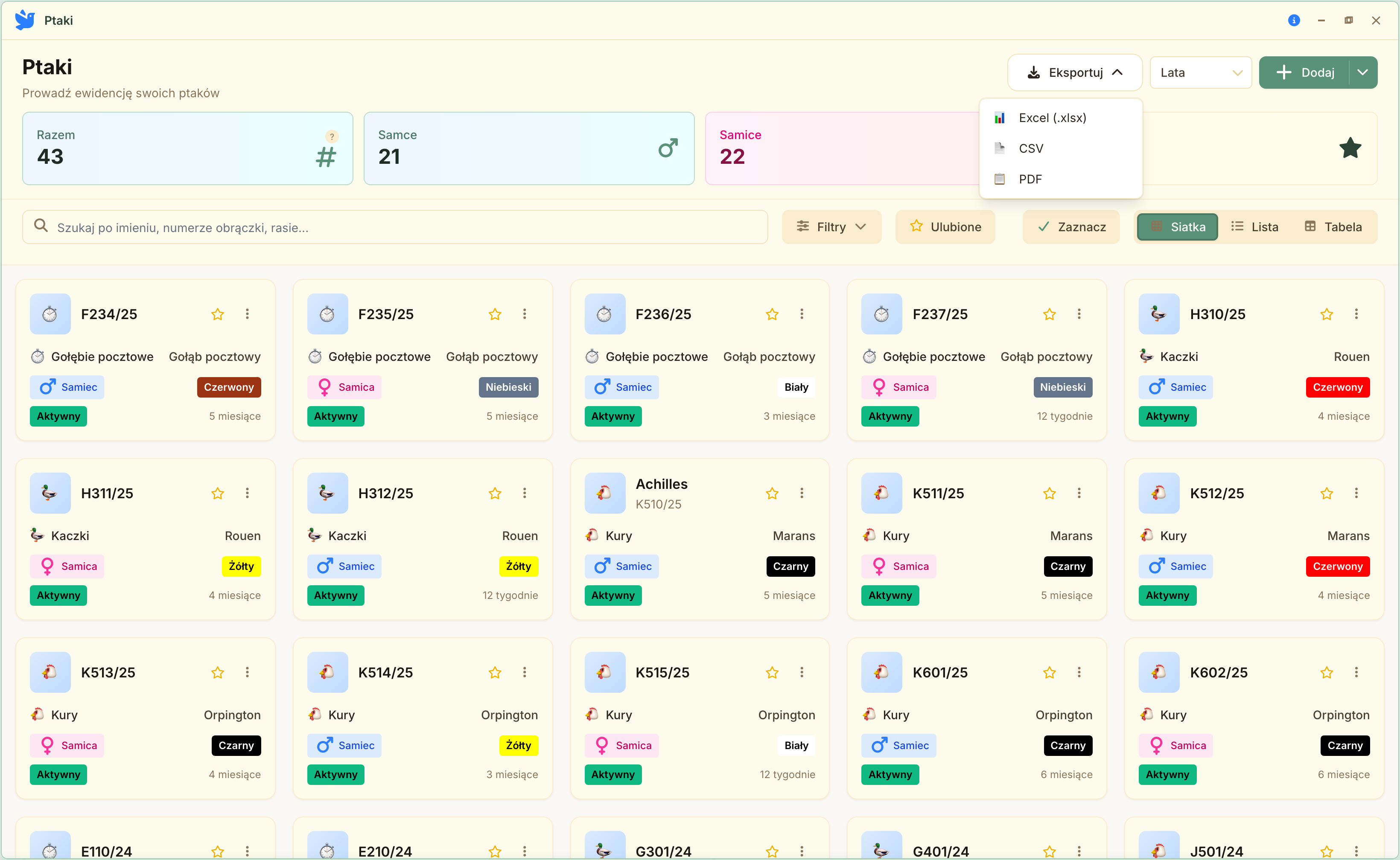1400x860 pixels.
Task: Click the pigeon avatar icon of F235/25
Action: click(327, 314)
